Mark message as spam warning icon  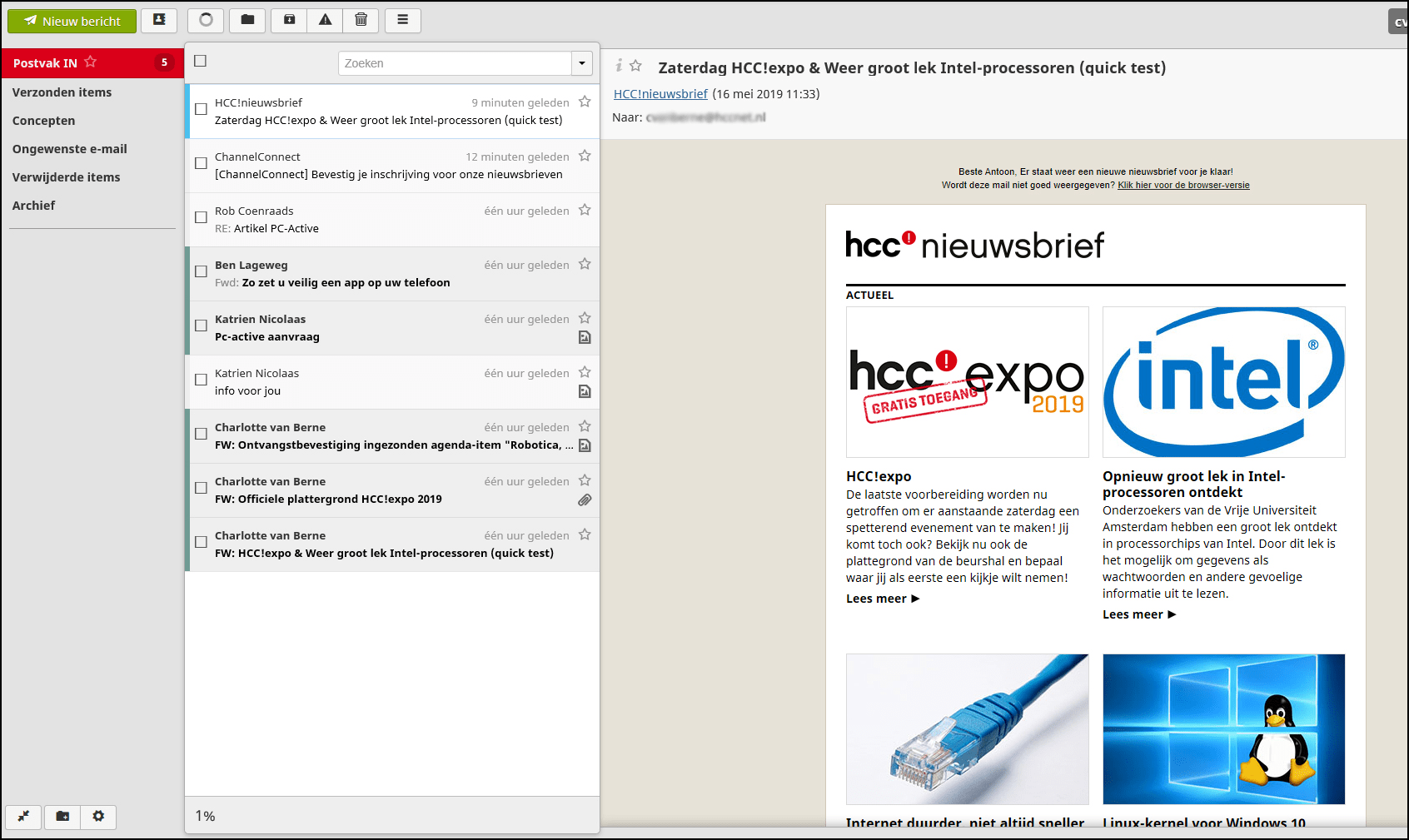click(x=326, y=20)
